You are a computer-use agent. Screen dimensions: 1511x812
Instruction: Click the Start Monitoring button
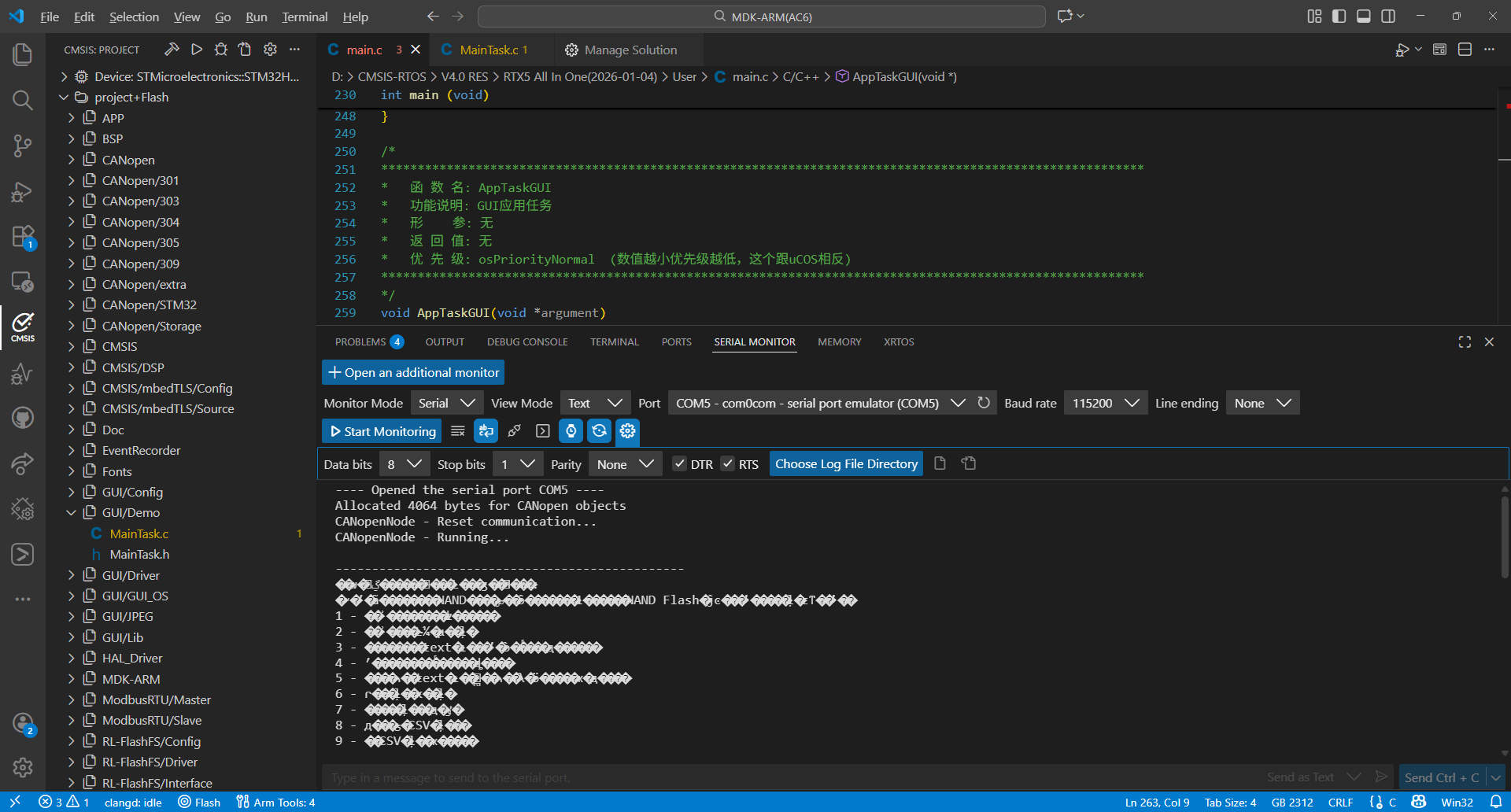[x=382, y=431]
